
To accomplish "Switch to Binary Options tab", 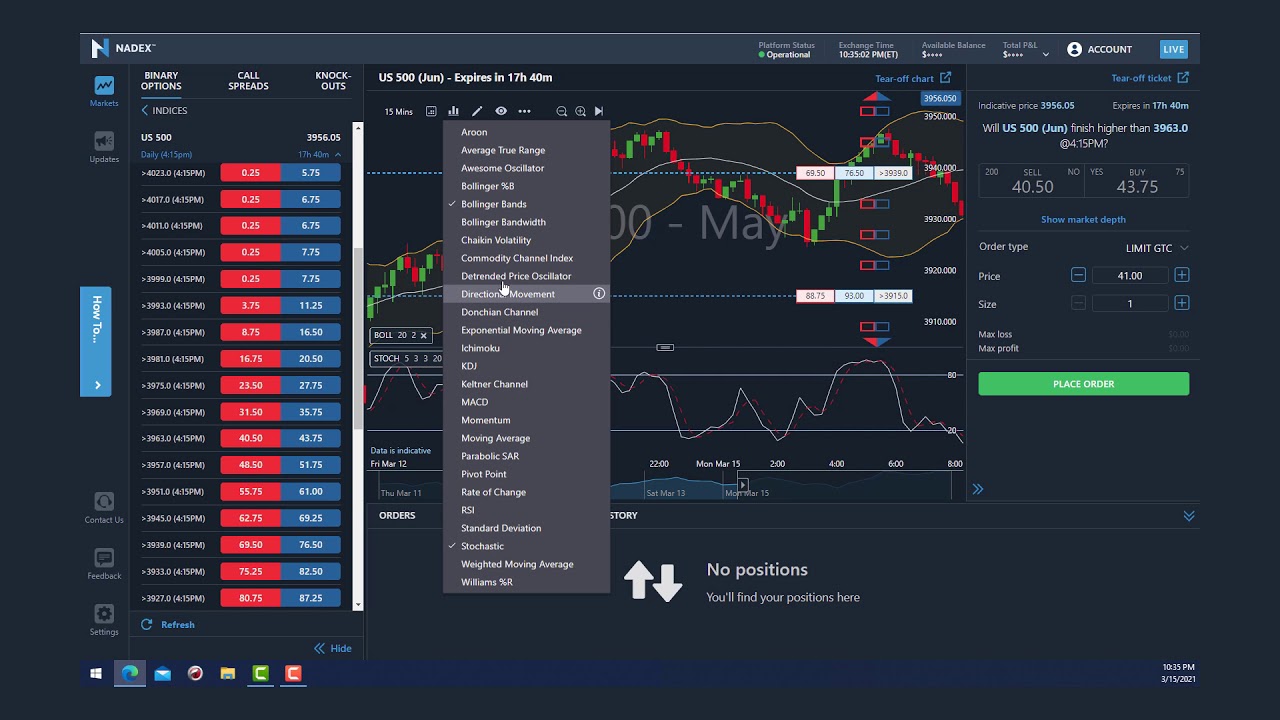I will click(x=161, y=81).
